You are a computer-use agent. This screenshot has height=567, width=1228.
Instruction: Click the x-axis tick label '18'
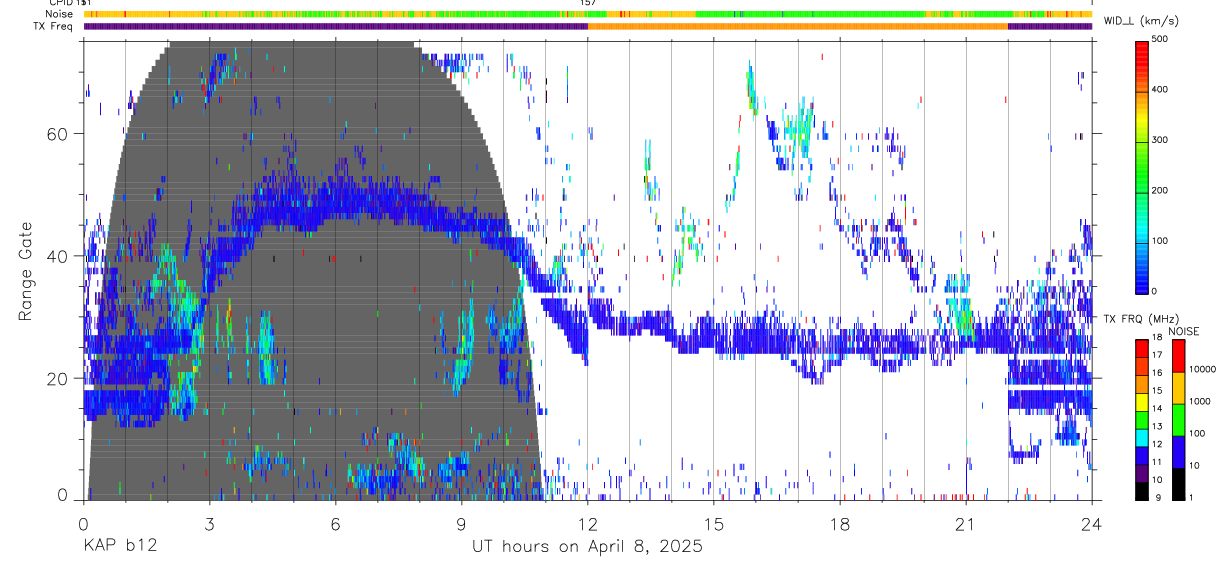839,523
